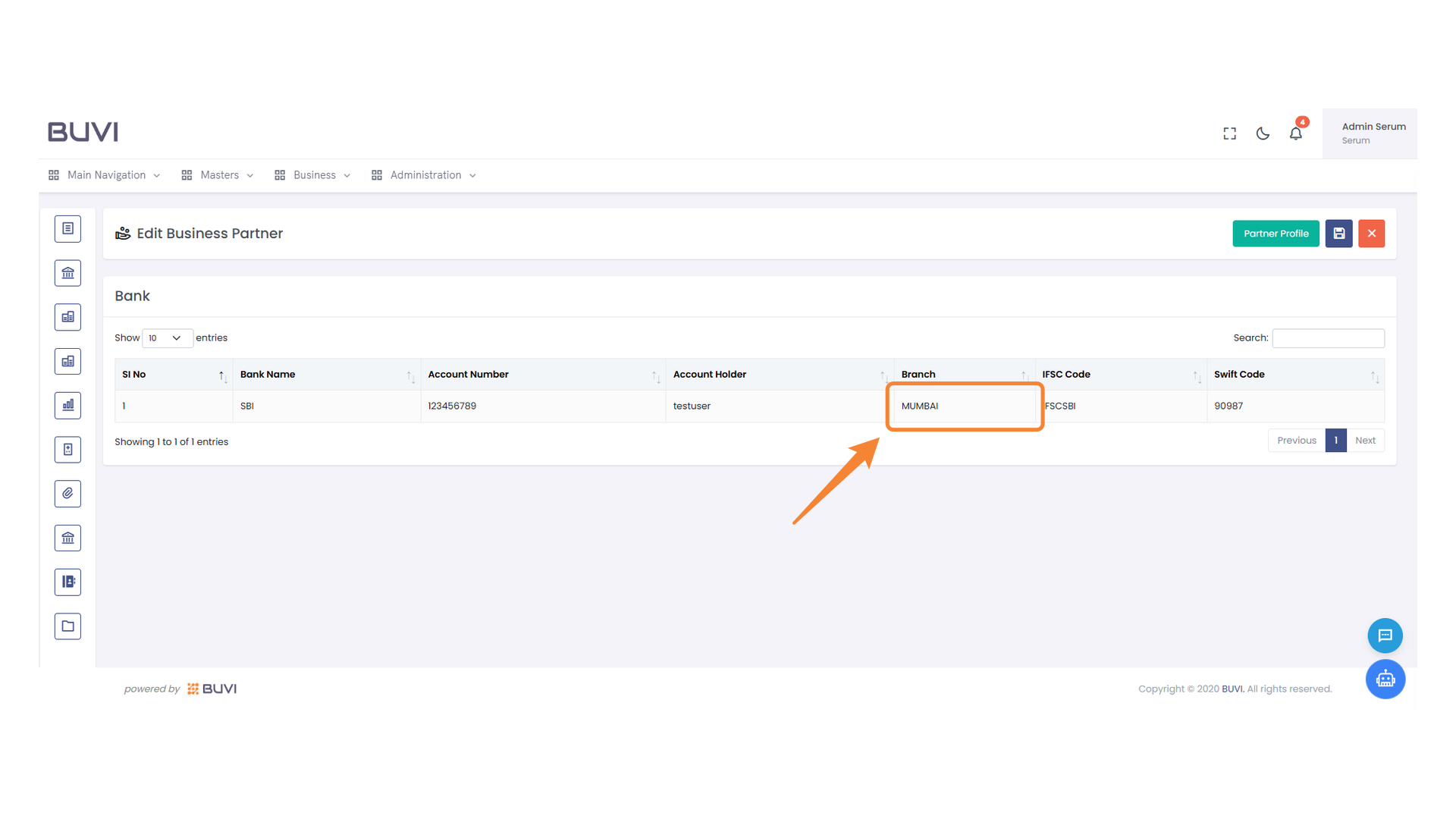This screenshot has width=1456, height=819.
Task: Open the blue chat message bubble
Action: pos(1385,635)
